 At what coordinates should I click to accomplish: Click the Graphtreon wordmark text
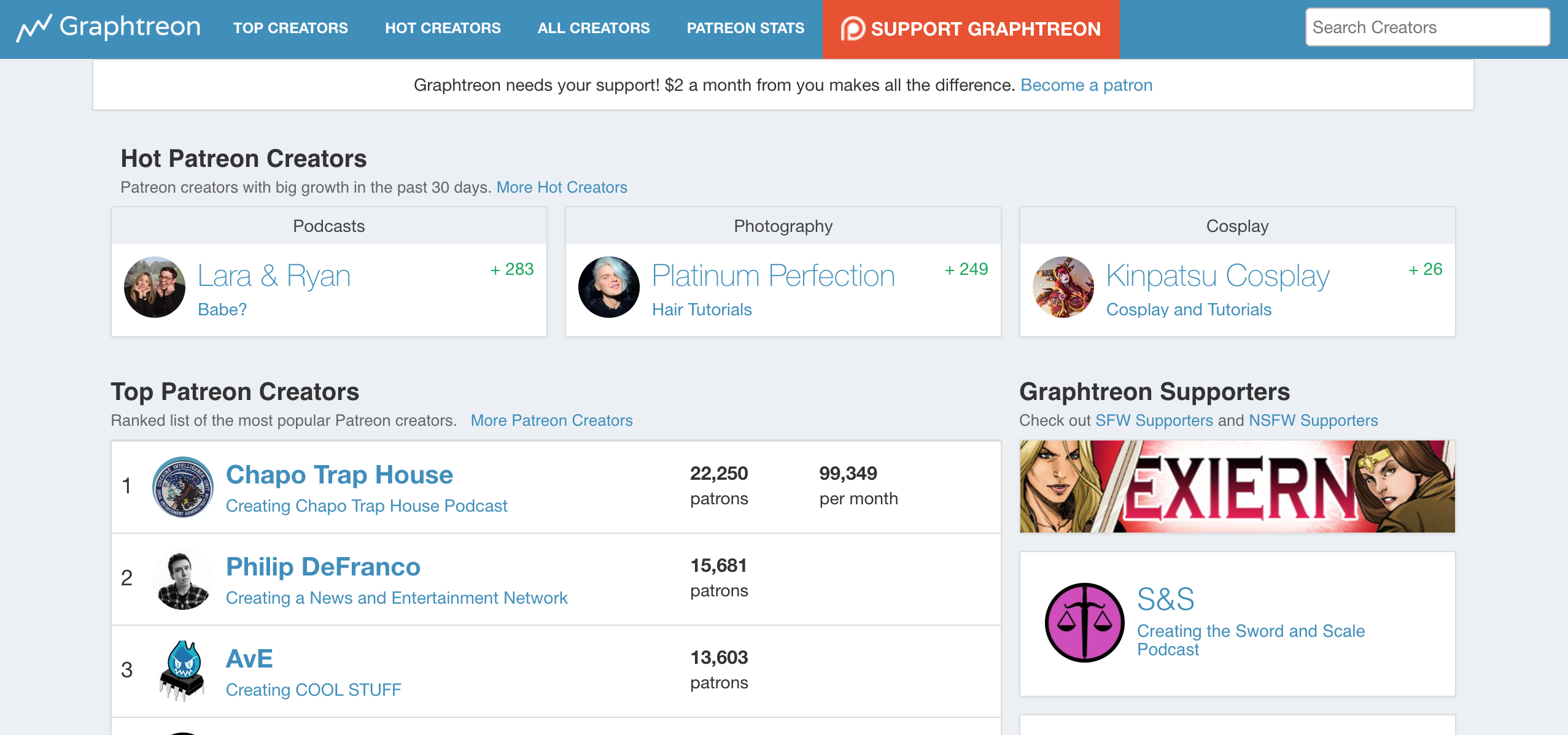(x=130, y=27)
